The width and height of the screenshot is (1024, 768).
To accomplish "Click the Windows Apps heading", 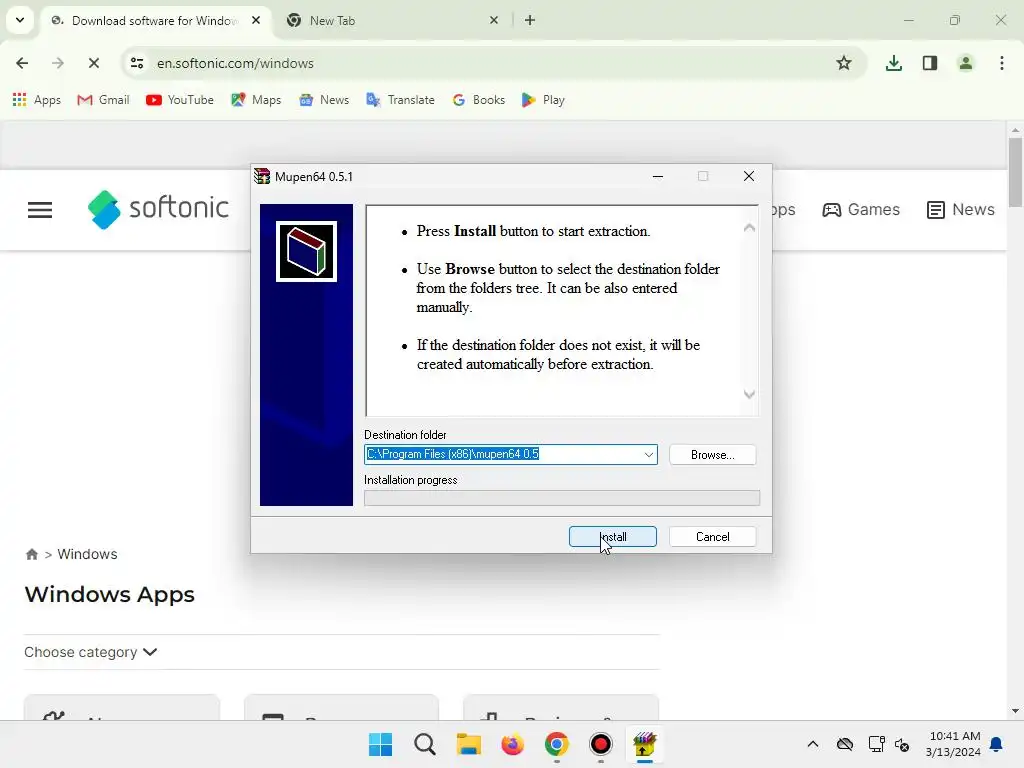I will [110, 595].
